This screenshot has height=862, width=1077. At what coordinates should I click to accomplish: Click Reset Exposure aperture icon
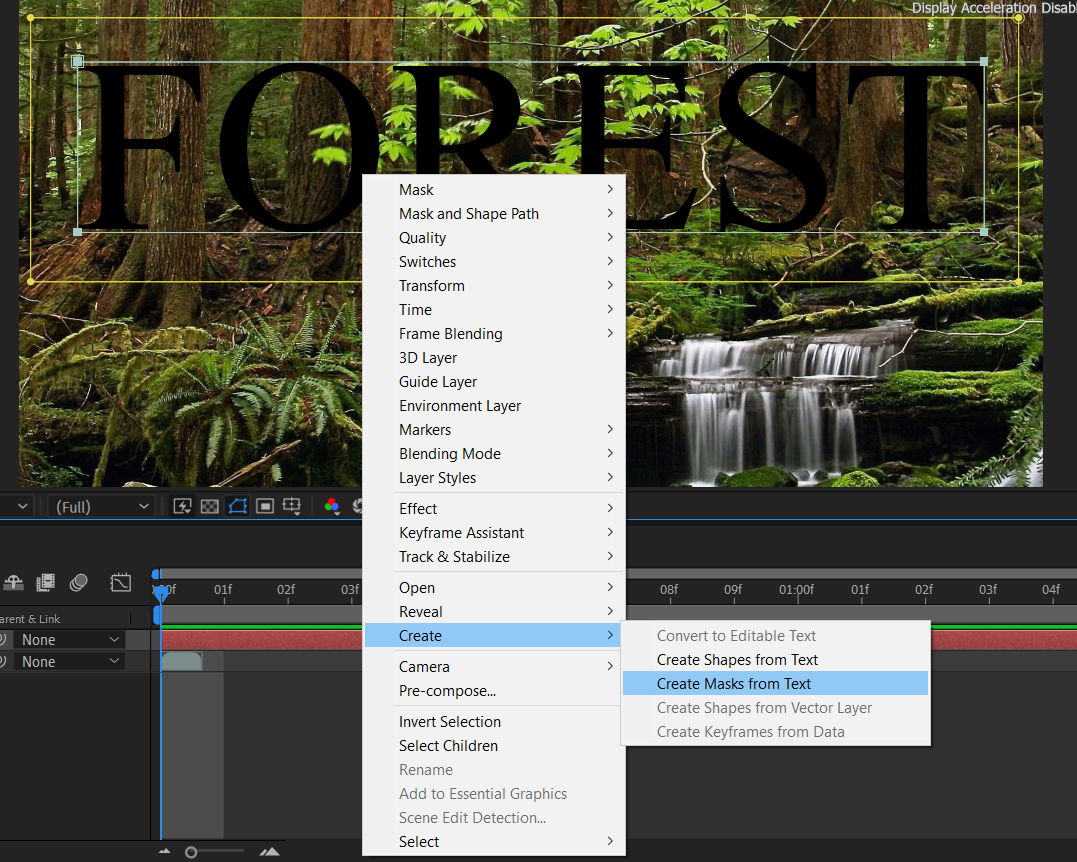(357, 507)
